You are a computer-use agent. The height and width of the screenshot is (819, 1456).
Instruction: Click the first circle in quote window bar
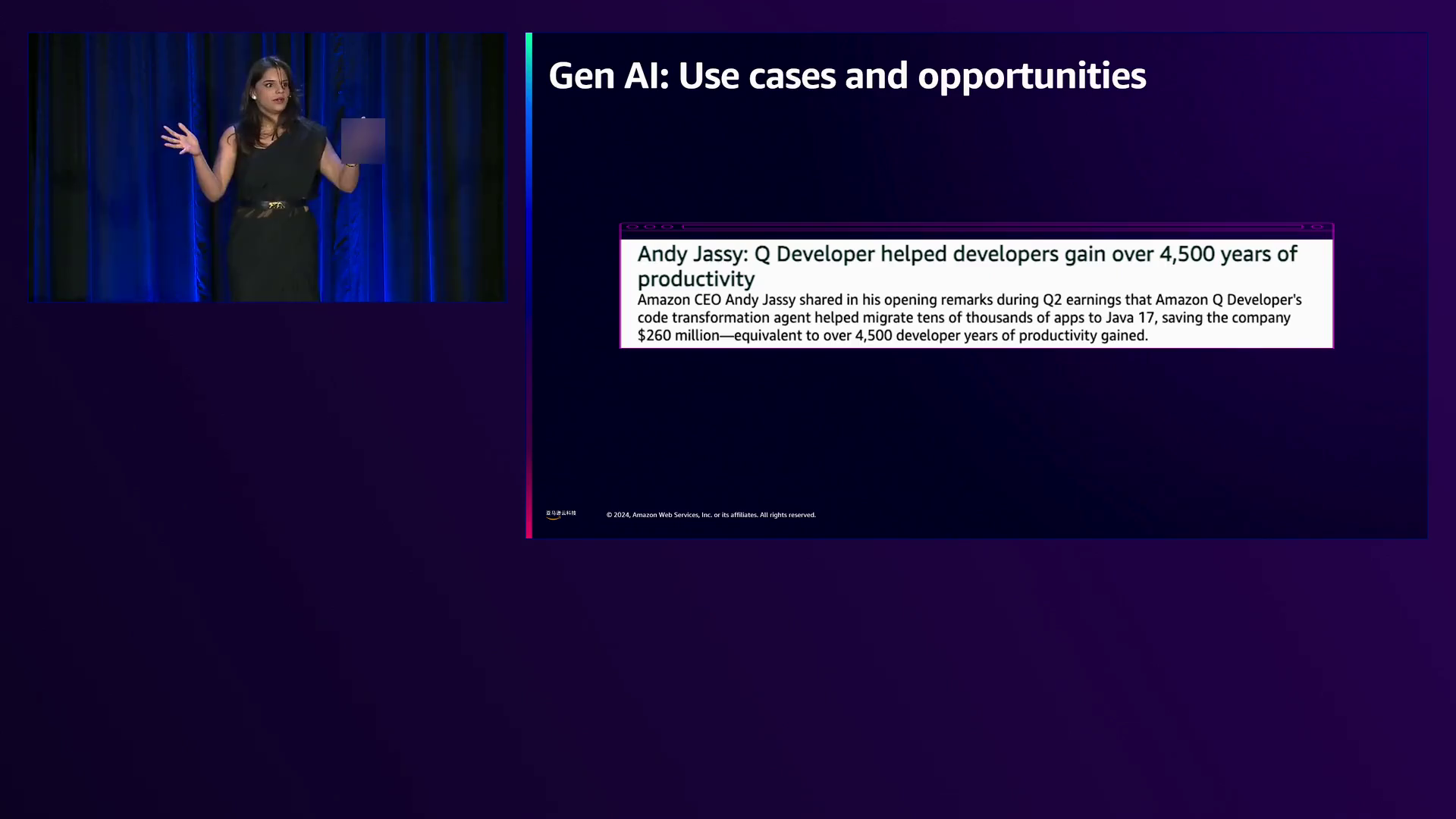(x=632, y=227)
